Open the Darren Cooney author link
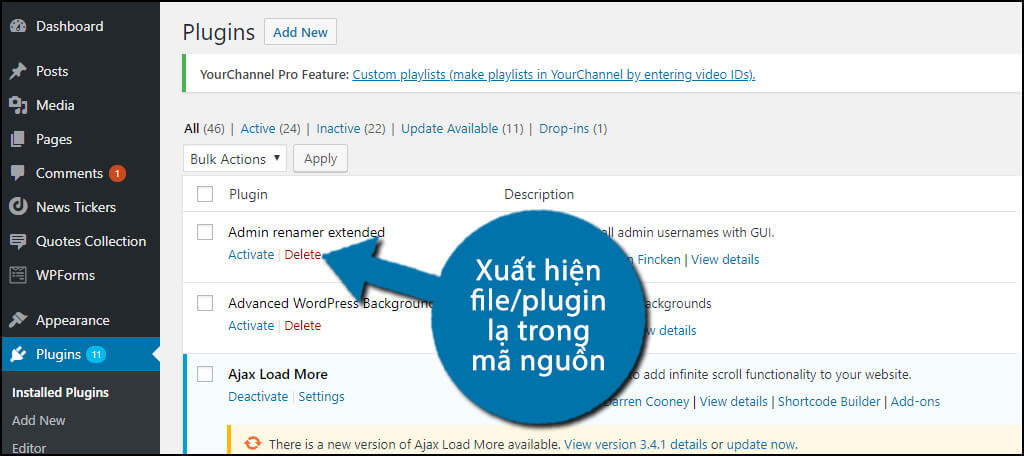Image resolution: width=1024 pixels, height=456 pixels. (x=647, y=402)
